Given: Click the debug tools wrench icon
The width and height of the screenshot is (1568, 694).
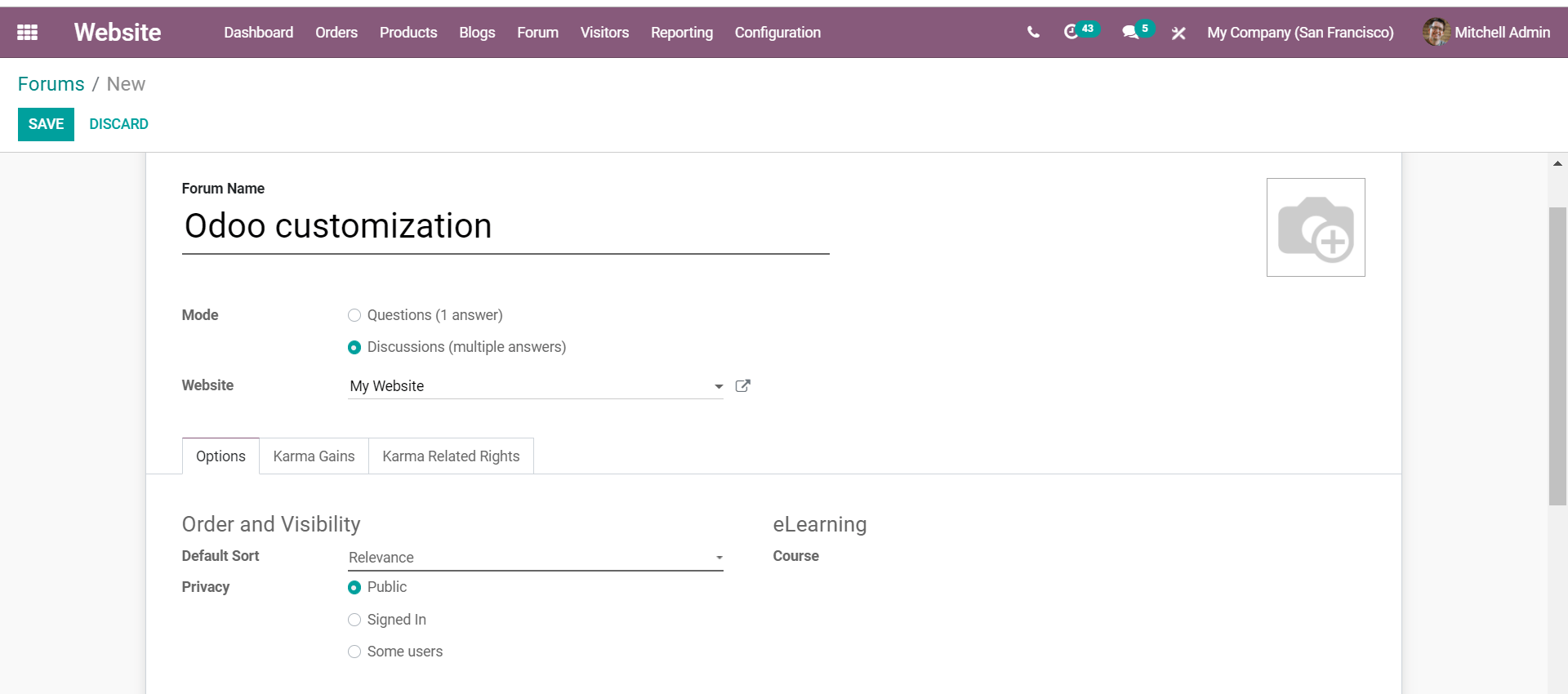Looking at the screenshot, I should pos(1178,33).
